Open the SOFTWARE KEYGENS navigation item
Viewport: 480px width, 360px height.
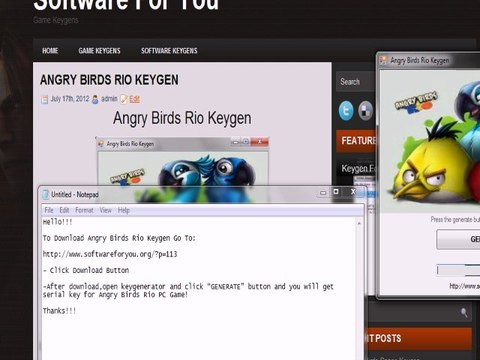point(169,51)
